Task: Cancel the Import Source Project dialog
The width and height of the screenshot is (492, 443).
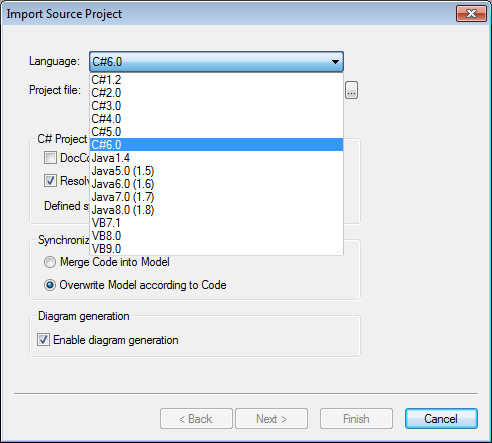Action: (441, 419)
